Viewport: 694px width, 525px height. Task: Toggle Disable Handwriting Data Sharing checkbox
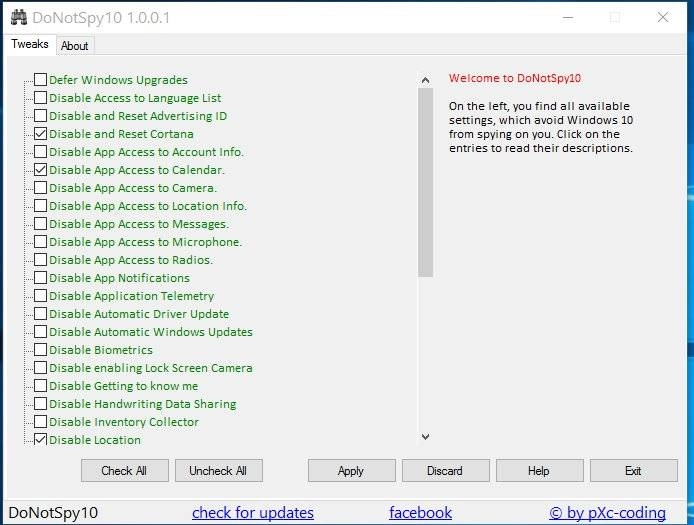[40, 404]
